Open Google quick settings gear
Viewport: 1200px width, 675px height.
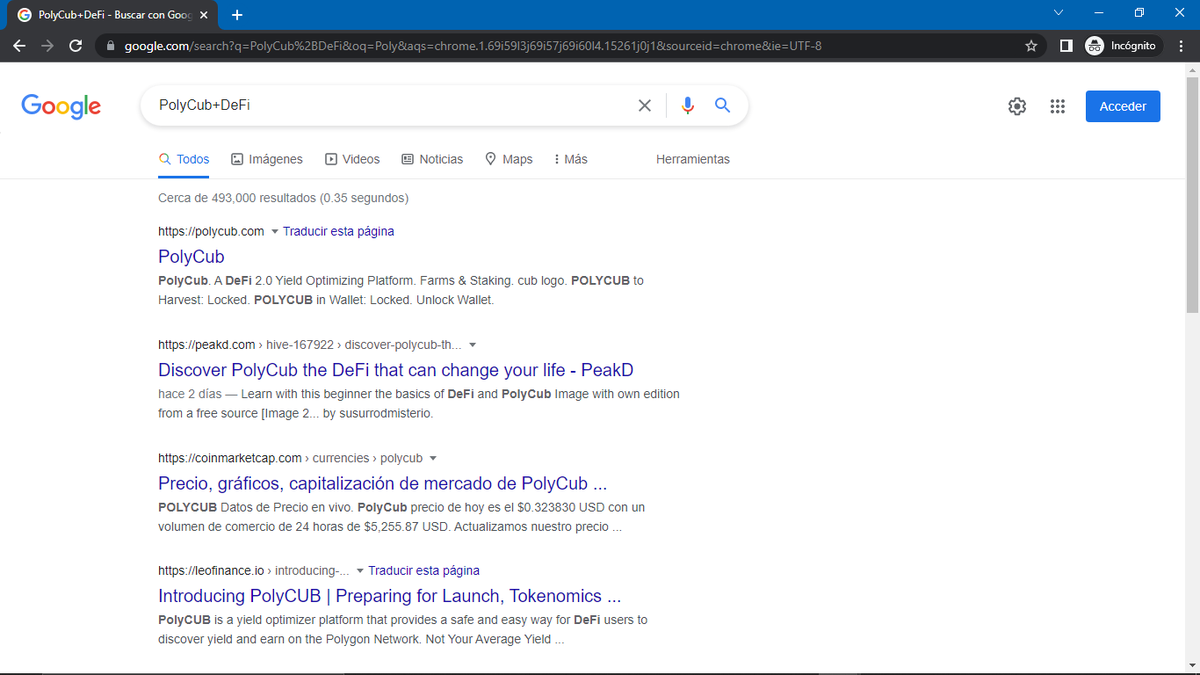click(1017, 106)
